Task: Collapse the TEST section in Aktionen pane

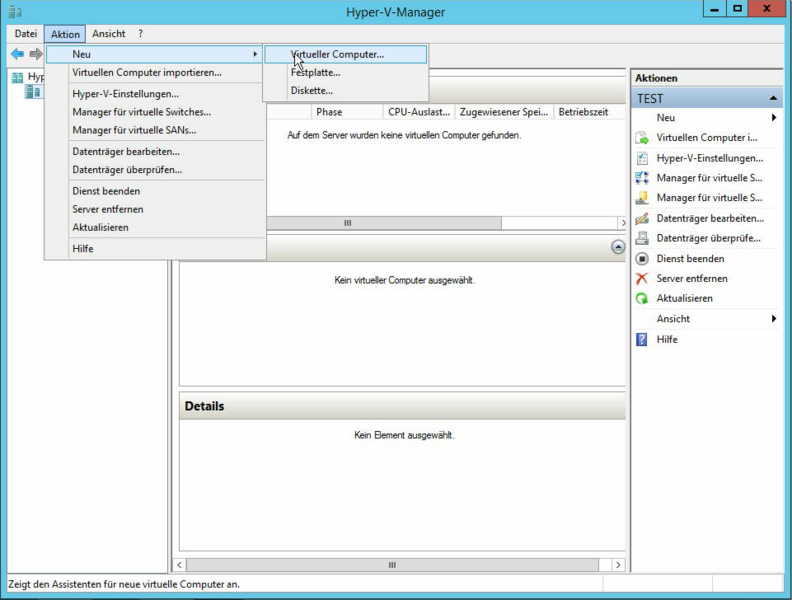Action: point(773,98)
